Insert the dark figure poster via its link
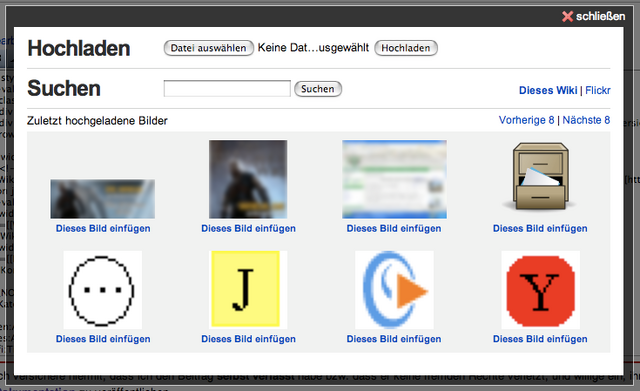This screenshot has width=640, height=391. coord(248,228)
